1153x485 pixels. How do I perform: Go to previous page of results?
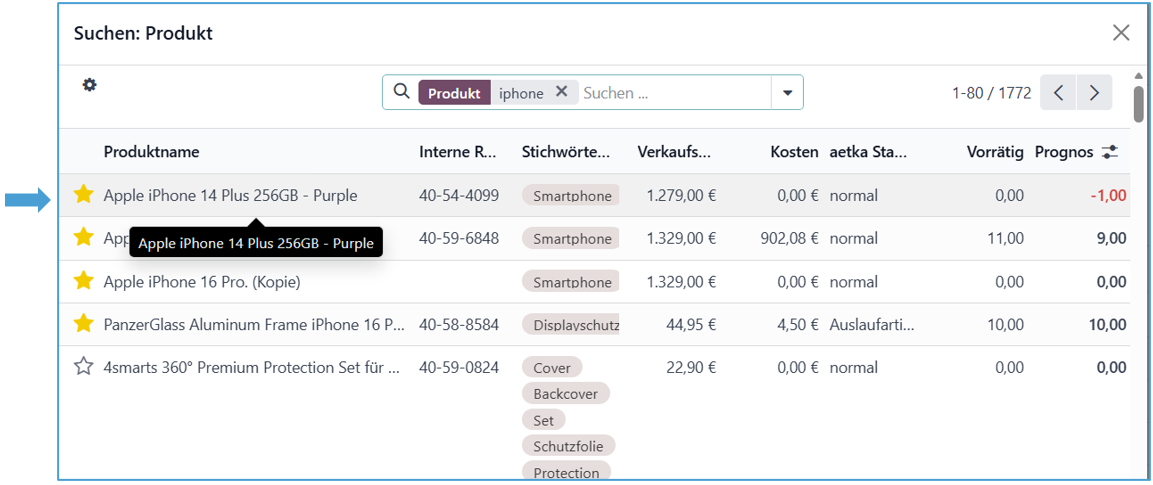coord(1058,93)
